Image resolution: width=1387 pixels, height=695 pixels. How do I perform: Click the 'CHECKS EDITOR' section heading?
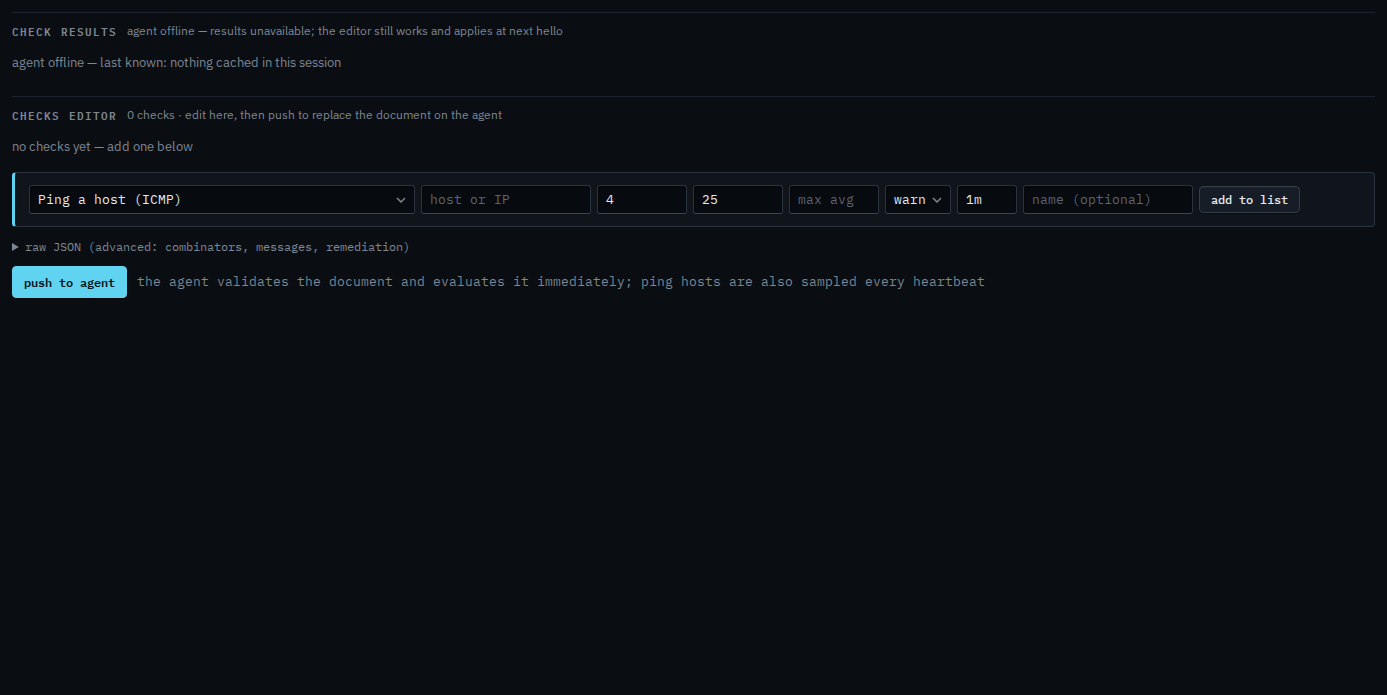64,116
